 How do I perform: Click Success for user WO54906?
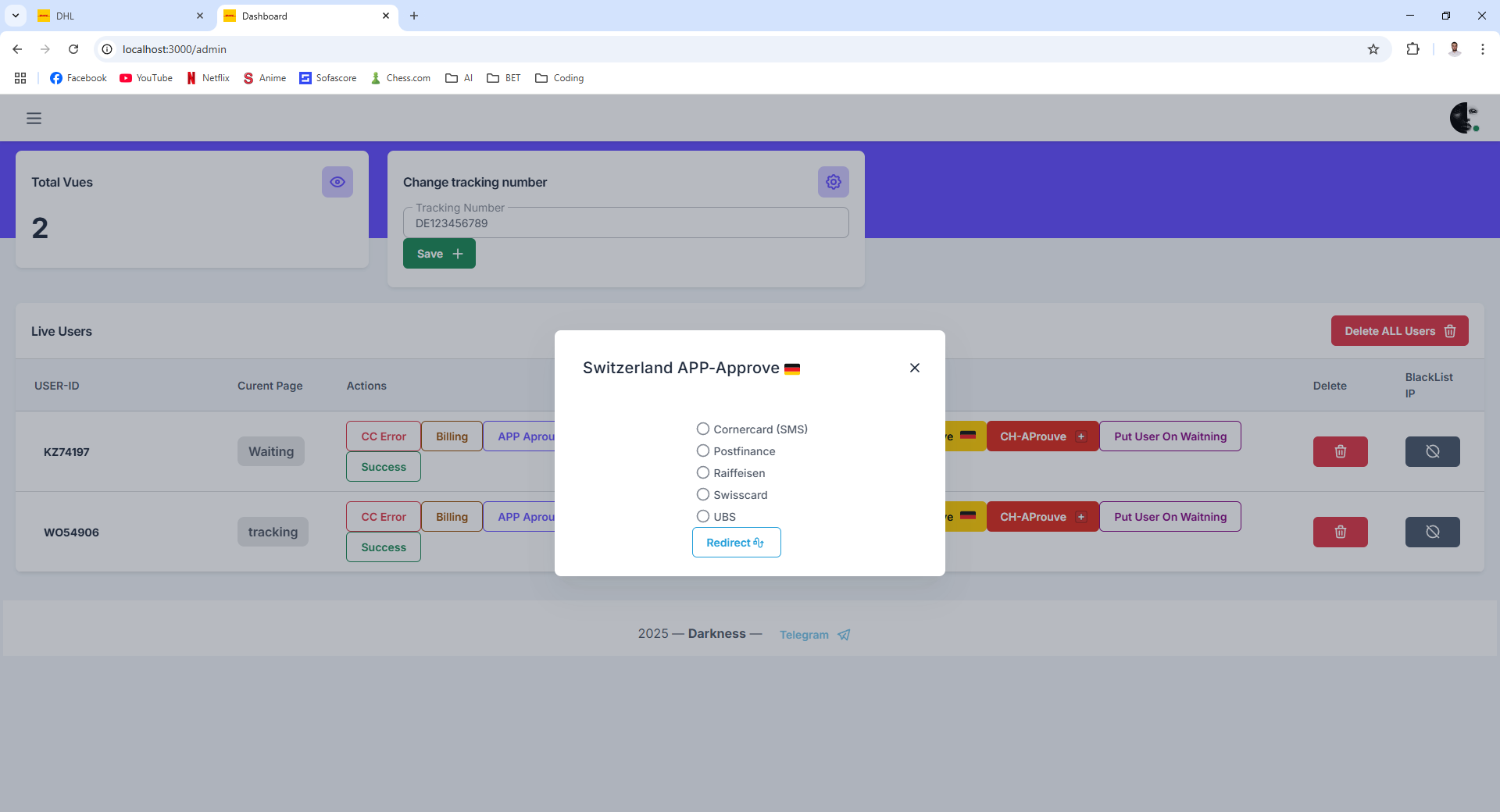click(x=384, y=547)
